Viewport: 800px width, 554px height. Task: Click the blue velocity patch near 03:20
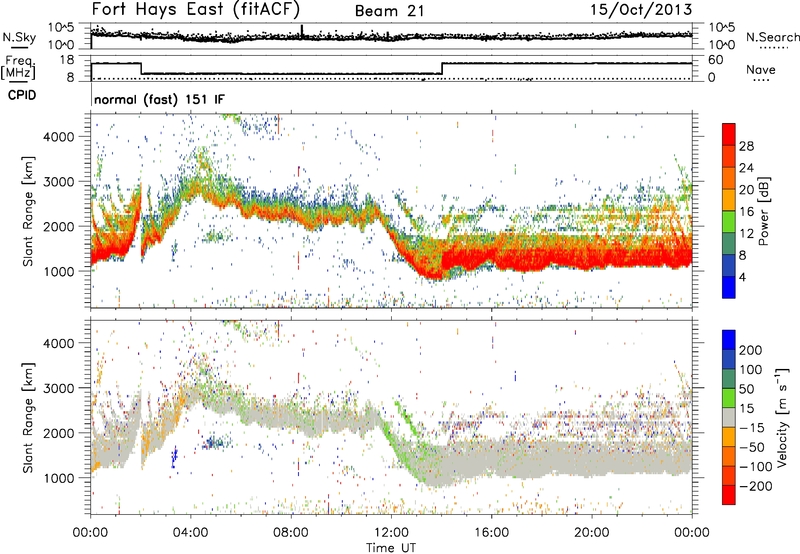[x=174, y=456]
